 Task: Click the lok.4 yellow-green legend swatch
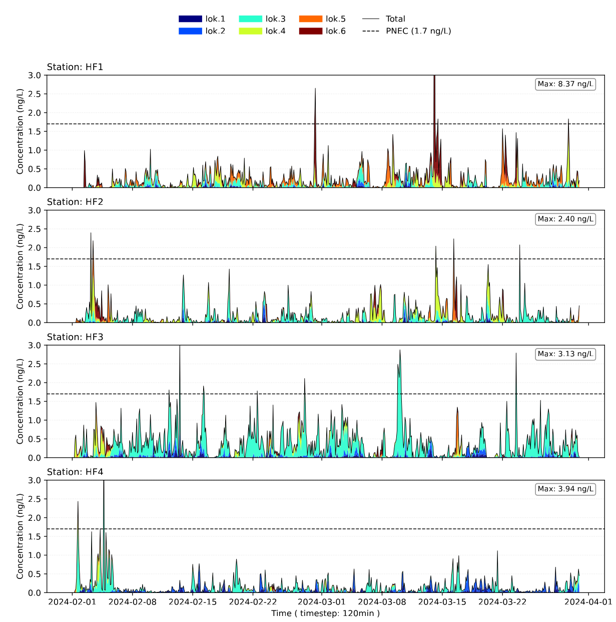click(250, 31)
